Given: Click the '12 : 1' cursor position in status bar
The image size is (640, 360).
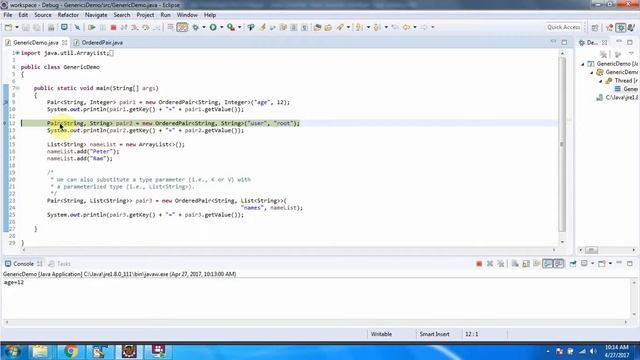Looking at the screenshot, I should pyautogui.click(x=471, y=334).
